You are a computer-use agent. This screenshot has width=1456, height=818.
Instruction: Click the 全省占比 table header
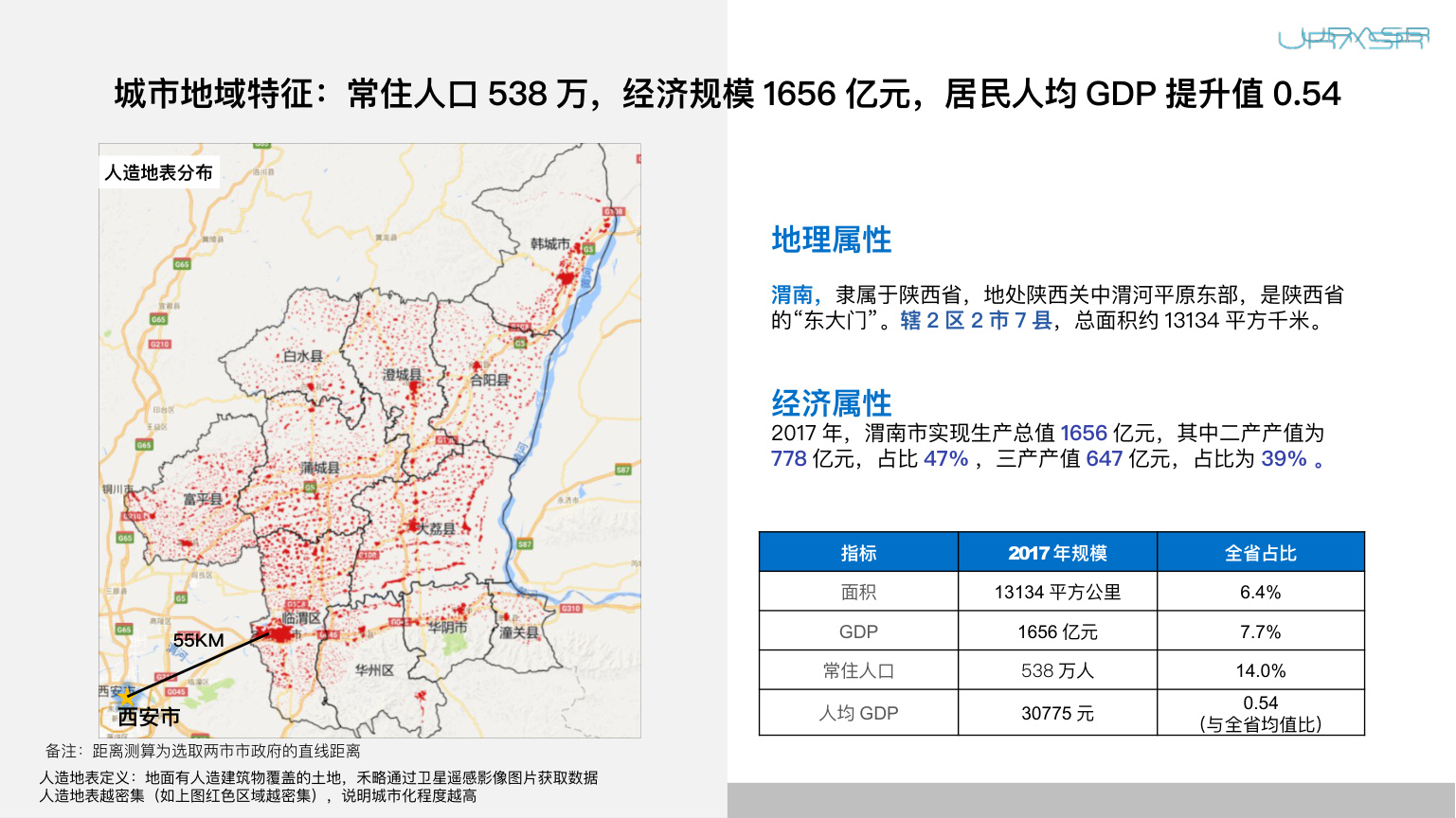click(x=1261, y=553)
